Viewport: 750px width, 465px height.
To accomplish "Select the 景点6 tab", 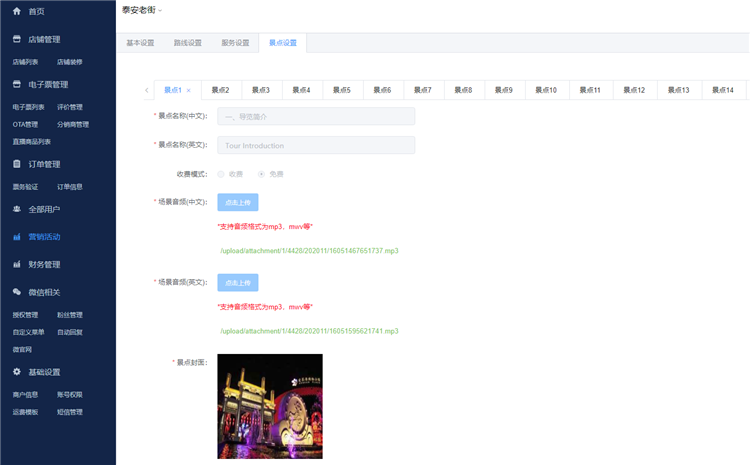I will 382,90.
